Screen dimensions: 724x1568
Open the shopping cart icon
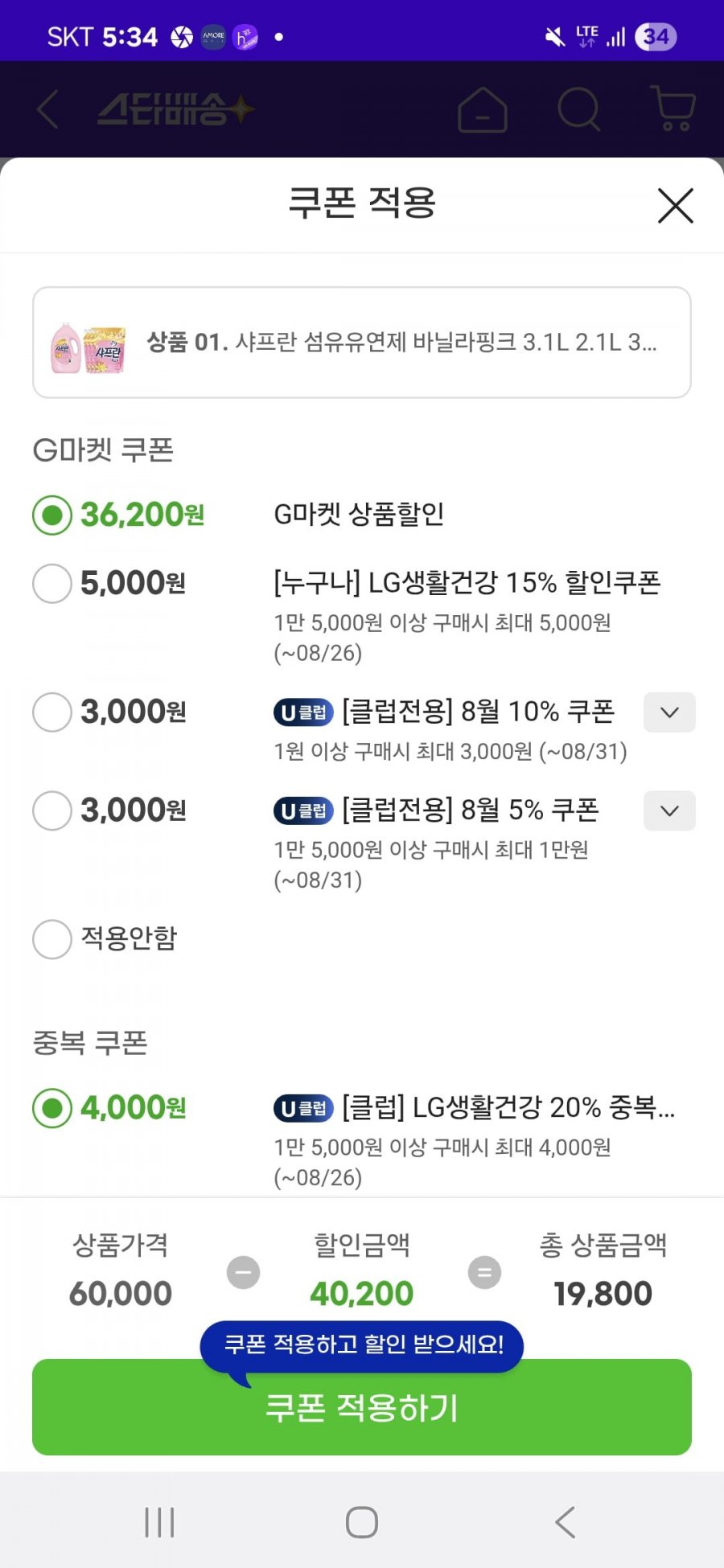673,109
